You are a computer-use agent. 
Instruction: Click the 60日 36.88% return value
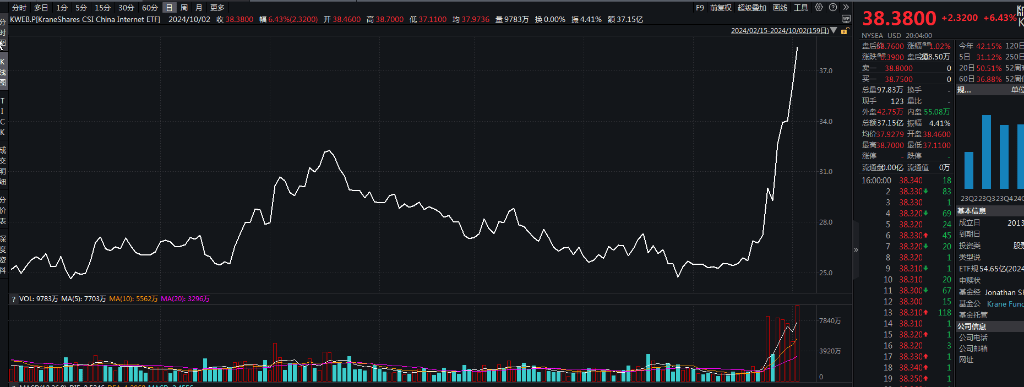tap(989, 79)
